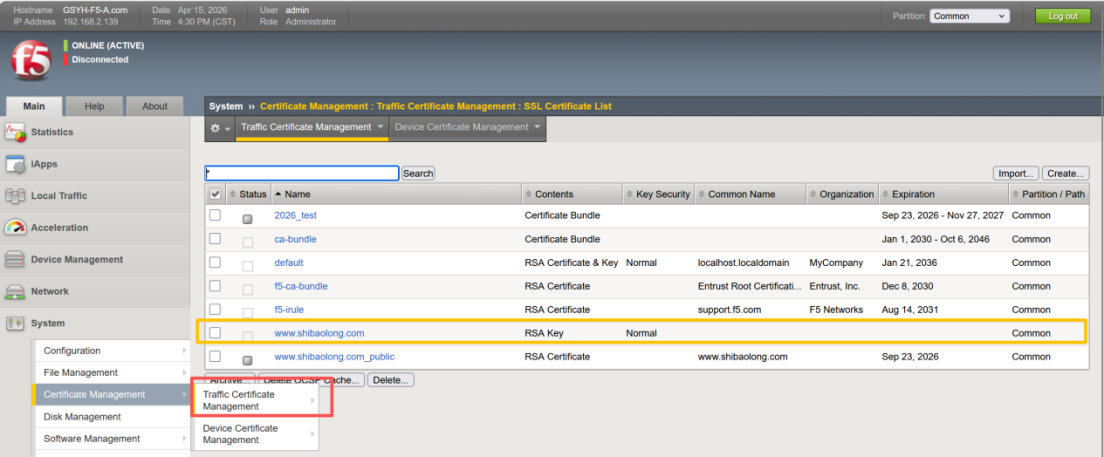This screenshot has width=1104, height=457.
Task: Check the box for 2026_test certificate
Action: (x=215, y=215)
